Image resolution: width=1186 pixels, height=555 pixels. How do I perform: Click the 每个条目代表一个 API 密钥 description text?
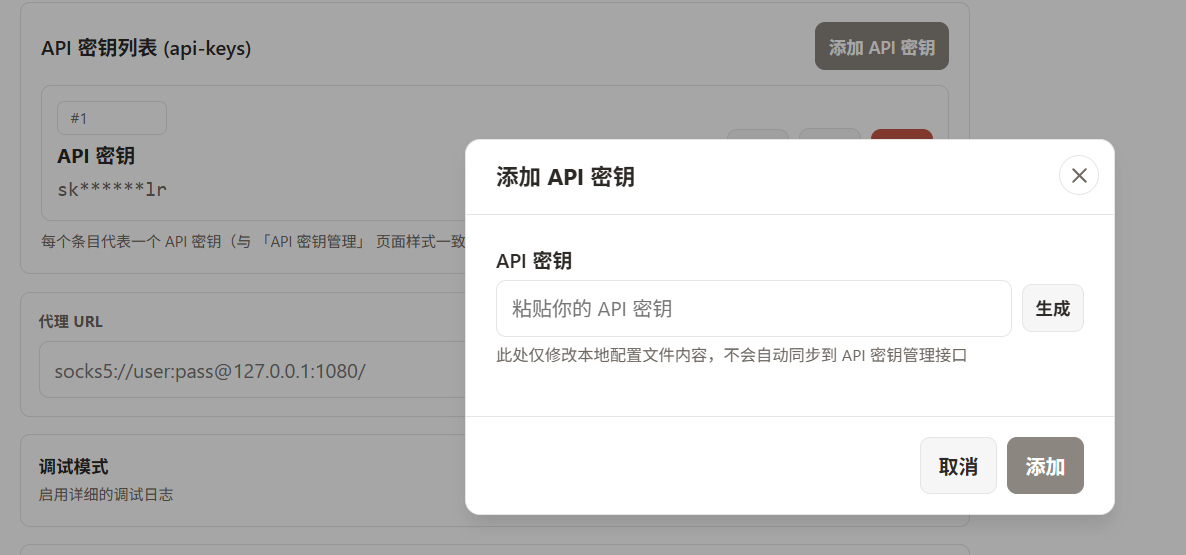(x=253, y=242)
